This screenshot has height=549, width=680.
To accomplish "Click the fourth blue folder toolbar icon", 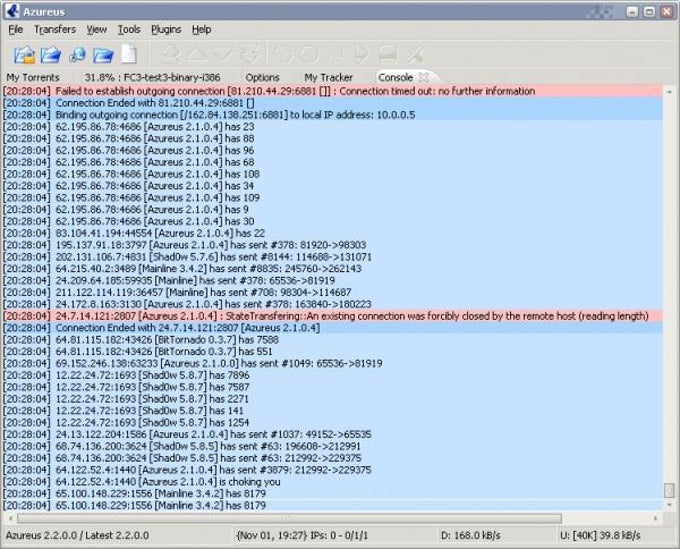I will click(103, 55).
